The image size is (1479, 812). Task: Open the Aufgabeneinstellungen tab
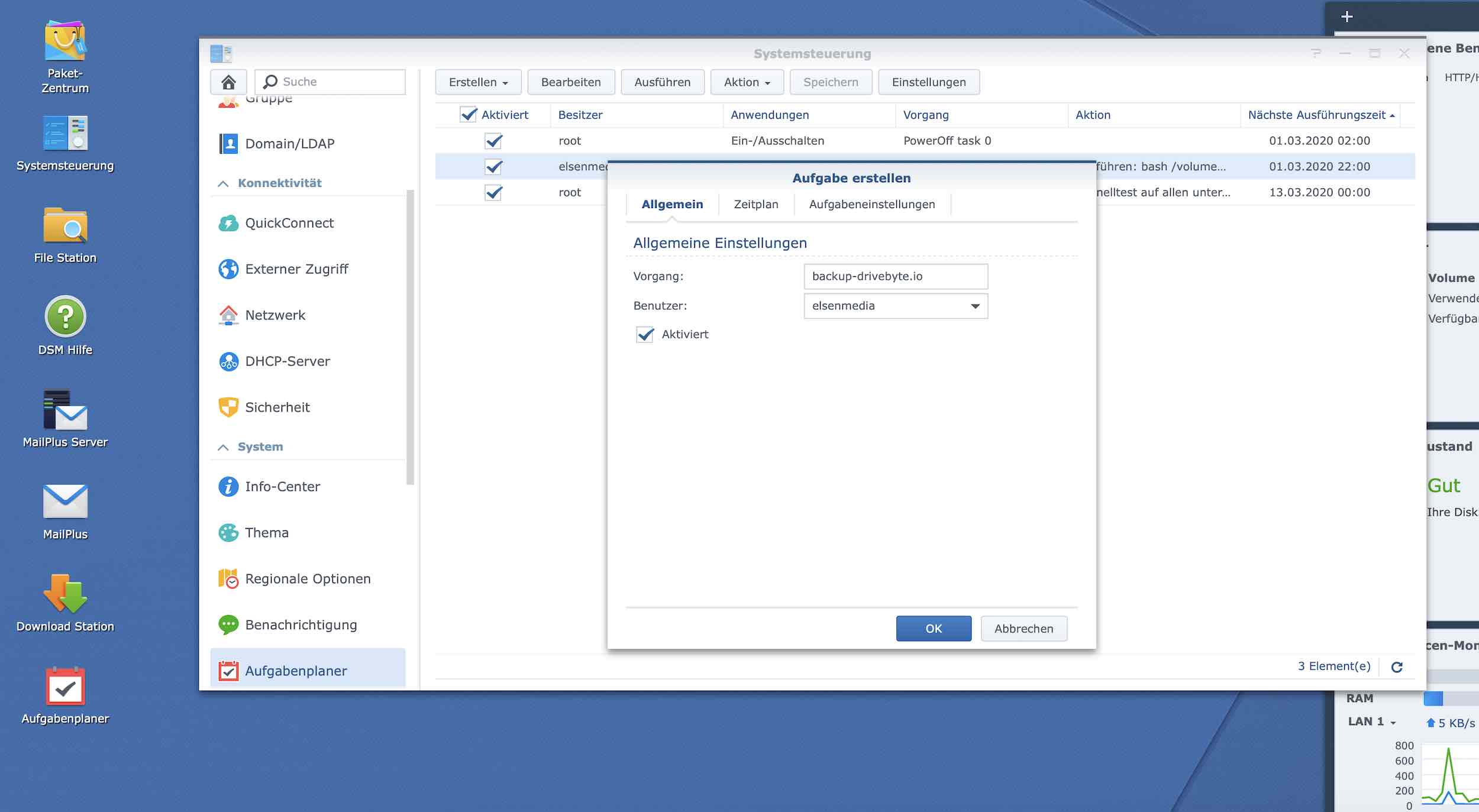coord(872,204)
